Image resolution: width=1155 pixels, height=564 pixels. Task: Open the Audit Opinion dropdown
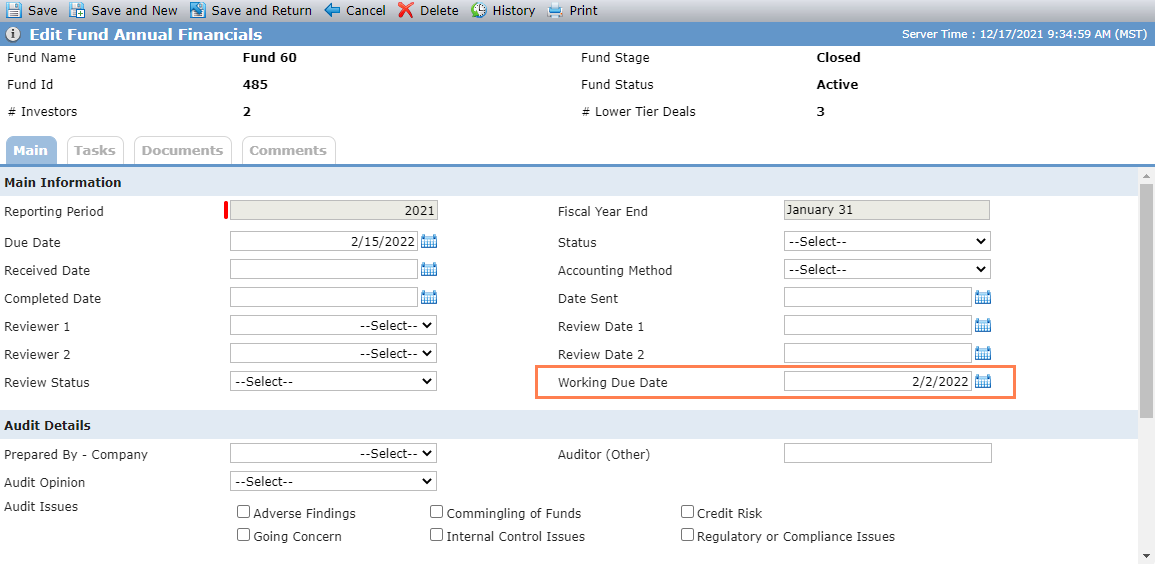[x=333, y=482]
